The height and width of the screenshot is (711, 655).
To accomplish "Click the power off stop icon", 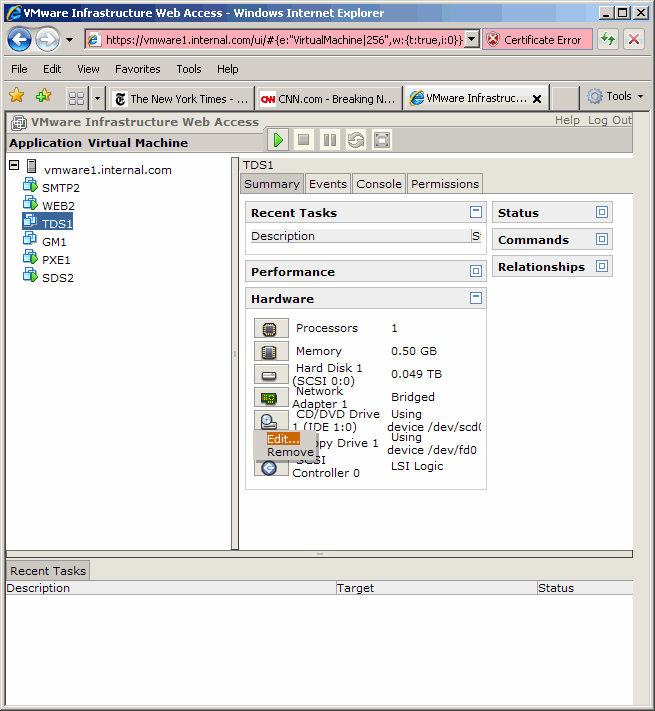I will tap(304, 140).
